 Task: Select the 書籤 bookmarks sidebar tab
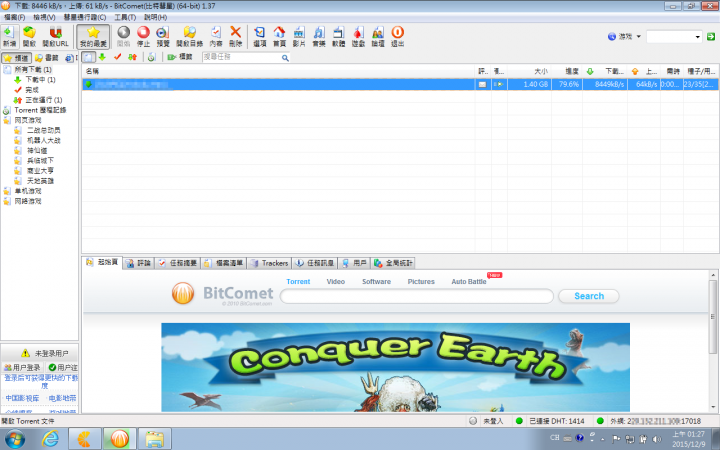(47, 58)
